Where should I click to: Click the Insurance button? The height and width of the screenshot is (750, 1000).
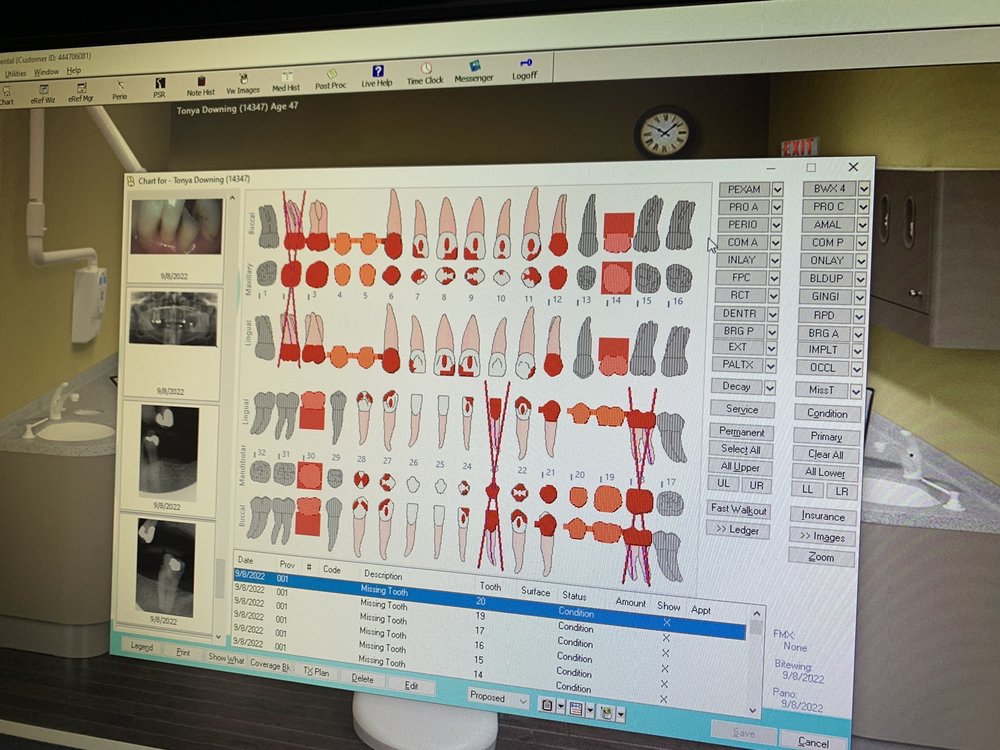[822, 516]
